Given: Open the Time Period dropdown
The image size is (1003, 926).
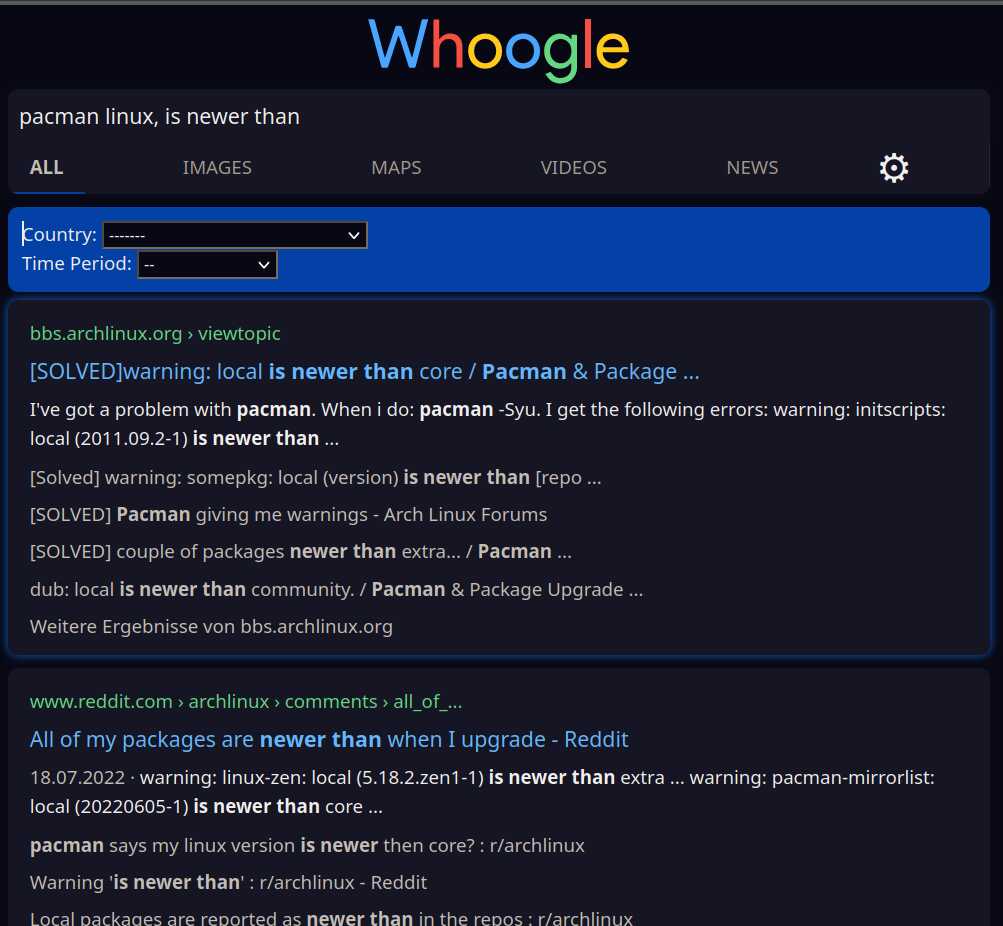Looking at the screenshot, I should click(207, 265).
